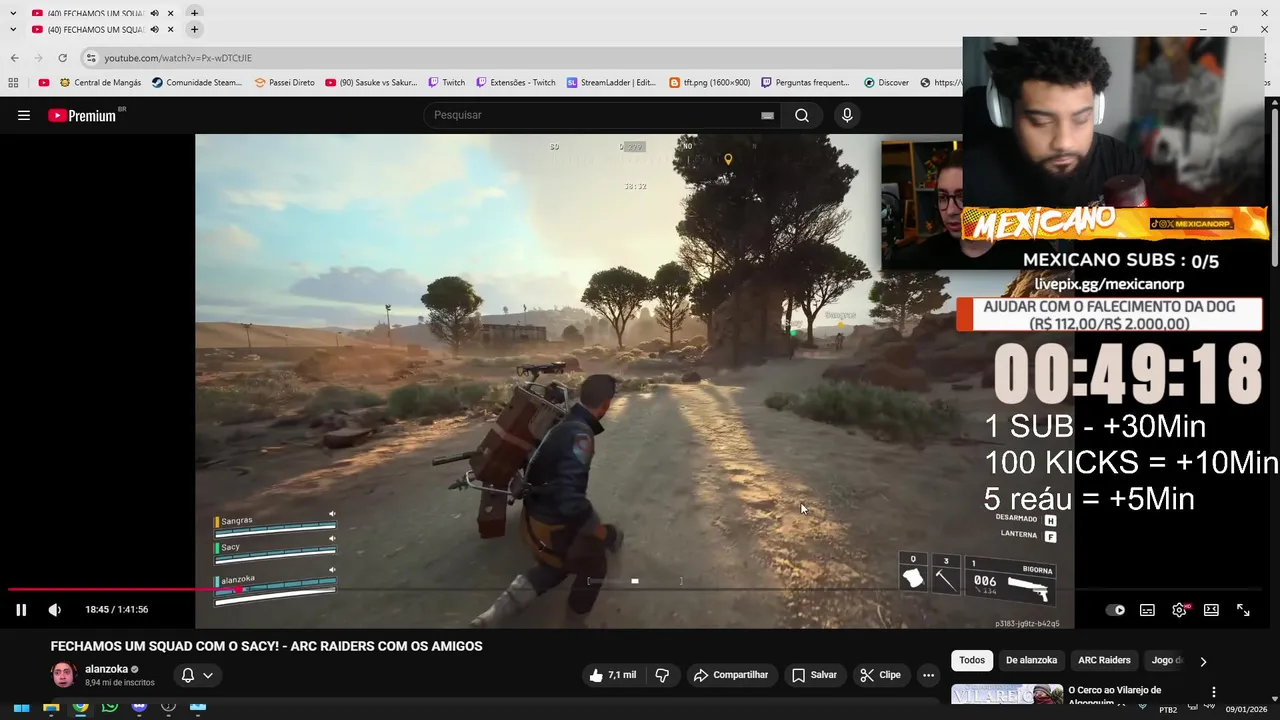Select the Todos filter chip
1280x720 pixels.
[x=972, y=660]
